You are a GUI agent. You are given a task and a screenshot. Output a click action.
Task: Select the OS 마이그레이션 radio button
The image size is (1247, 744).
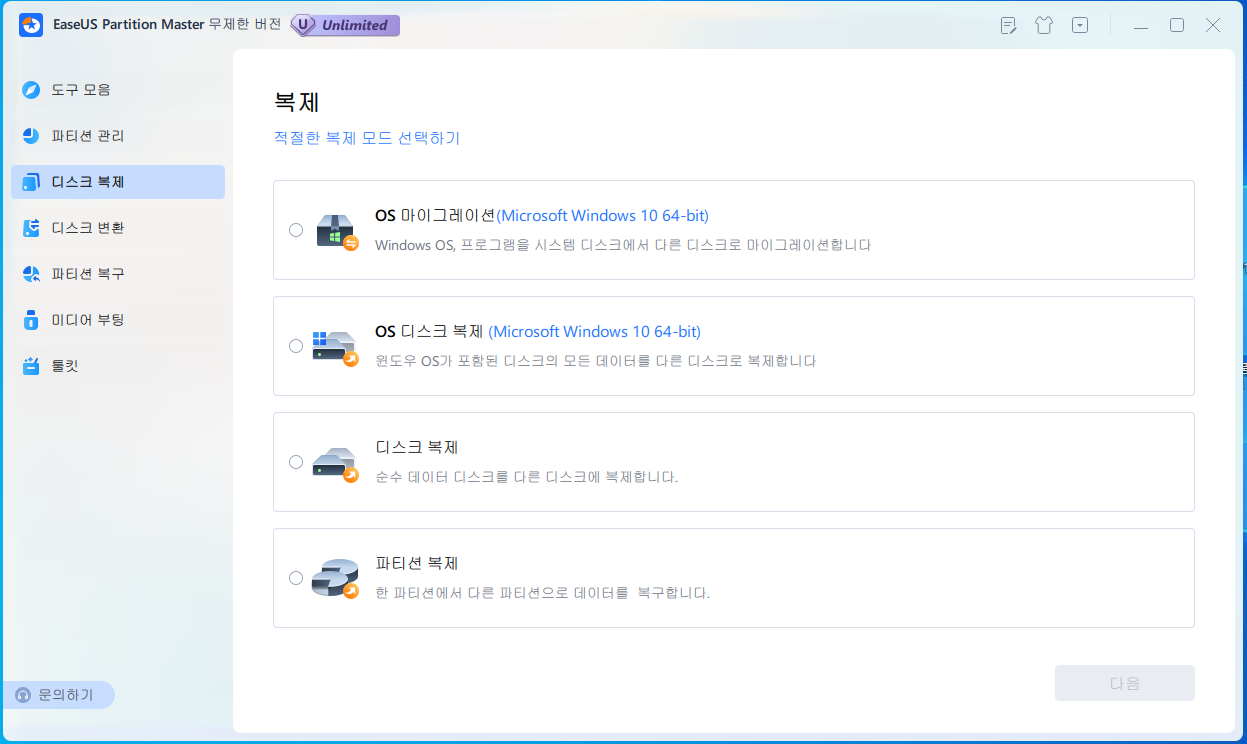tap(296, 230)
